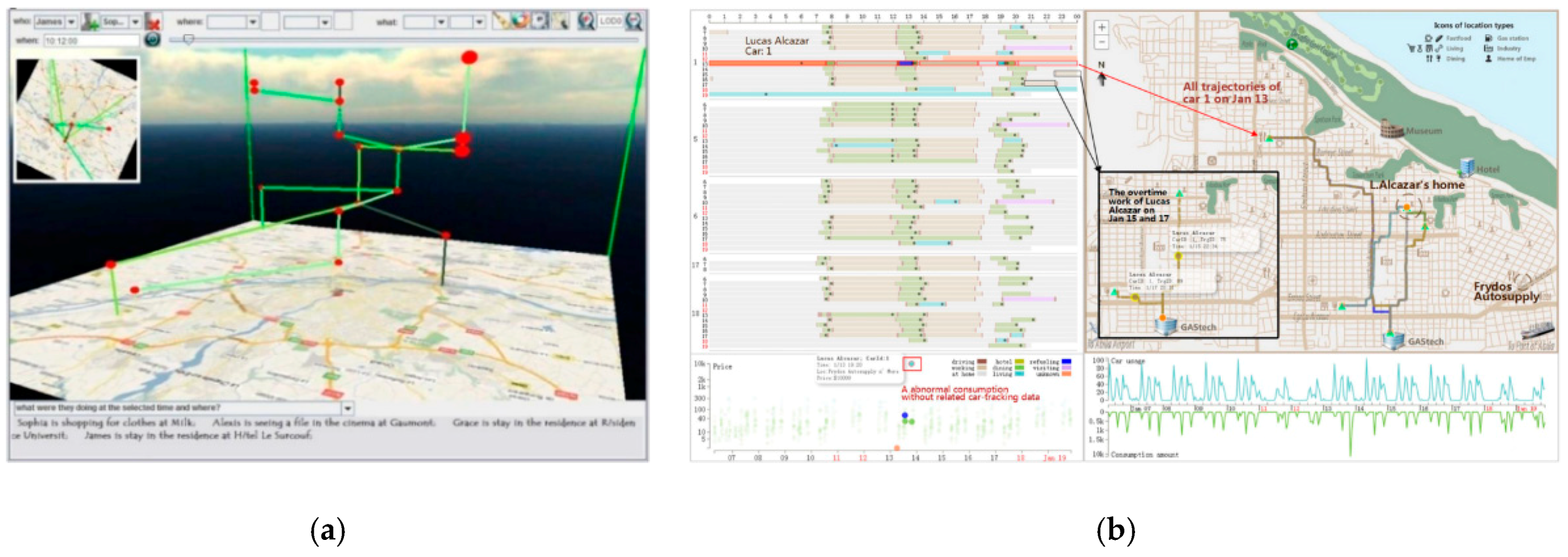This screenshot has width=1568, height=557.
Task: Click the blue refueling color swatch in the legend
Action: 1067,362
